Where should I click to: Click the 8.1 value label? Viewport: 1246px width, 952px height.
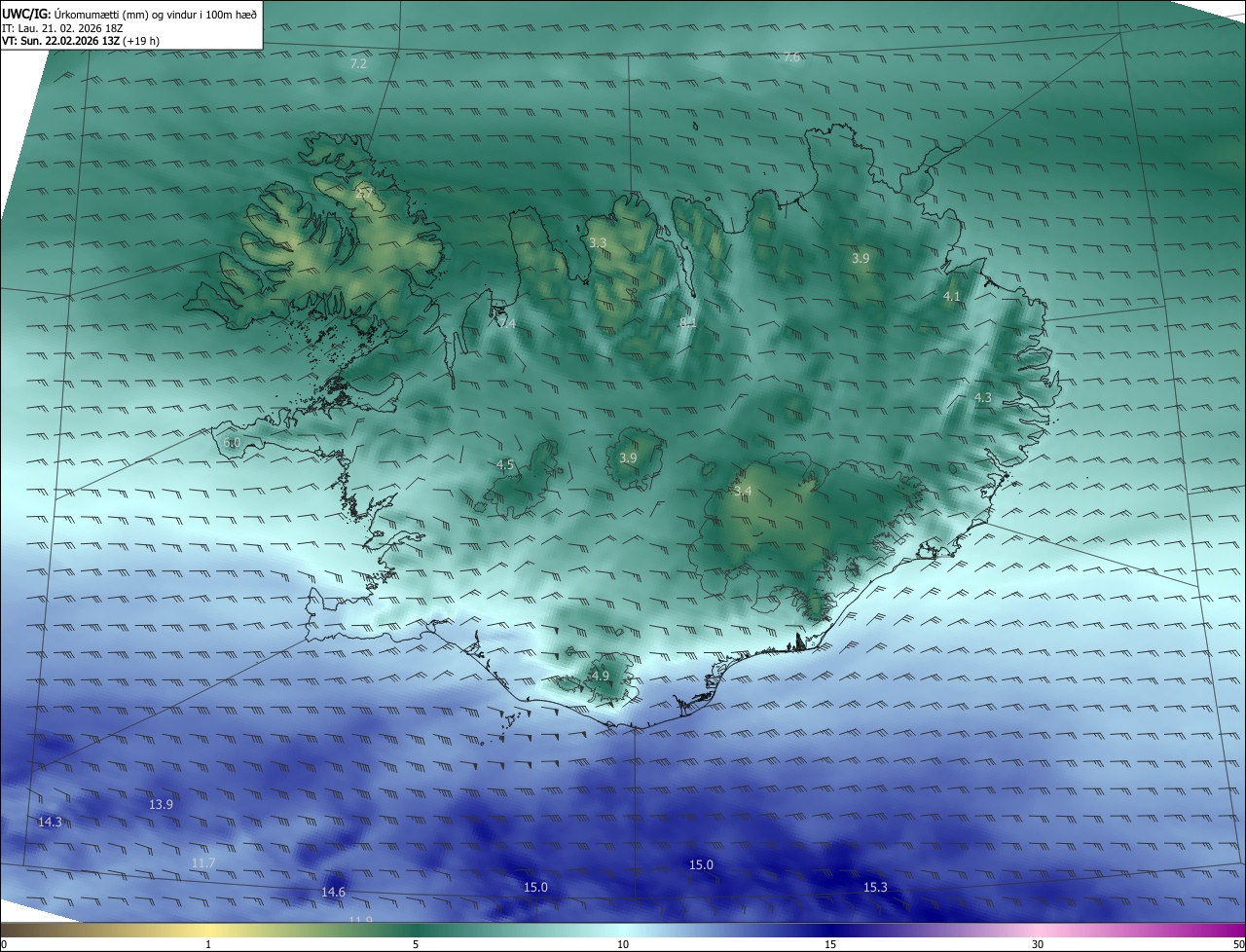[x=688, y=322]
